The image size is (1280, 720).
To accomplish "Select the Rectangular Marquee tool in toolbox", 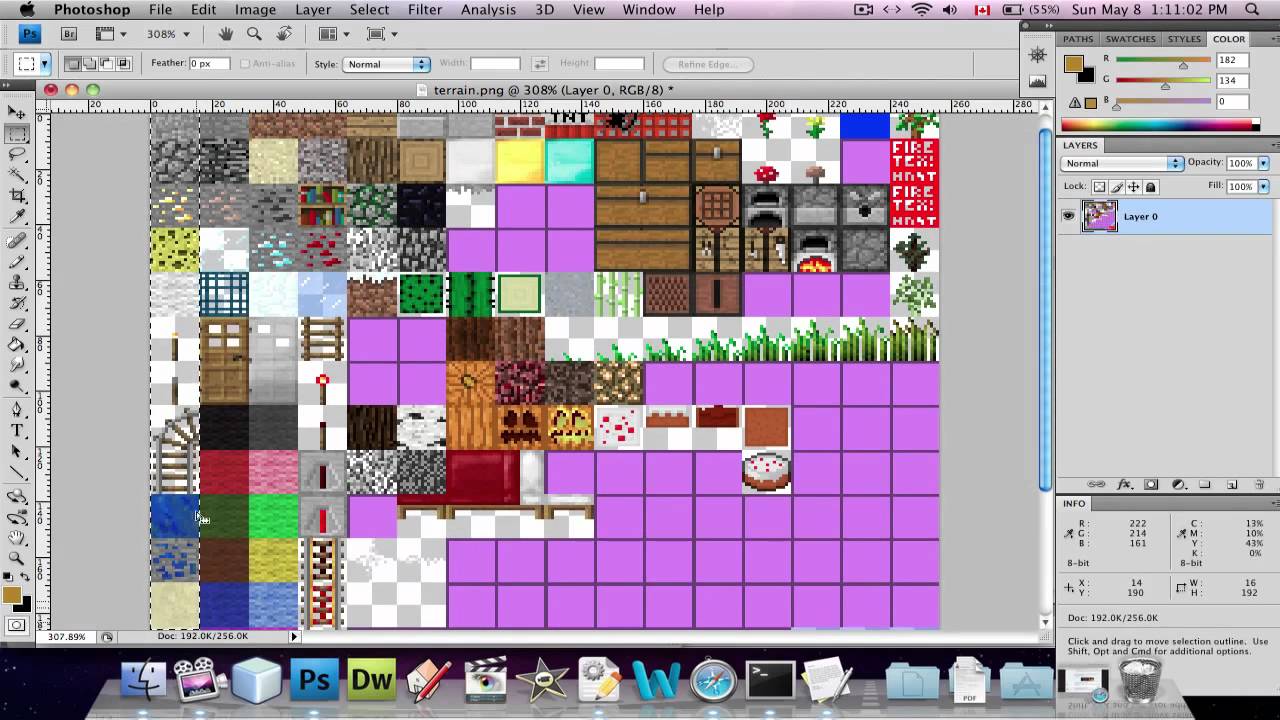I will (17, 134).
